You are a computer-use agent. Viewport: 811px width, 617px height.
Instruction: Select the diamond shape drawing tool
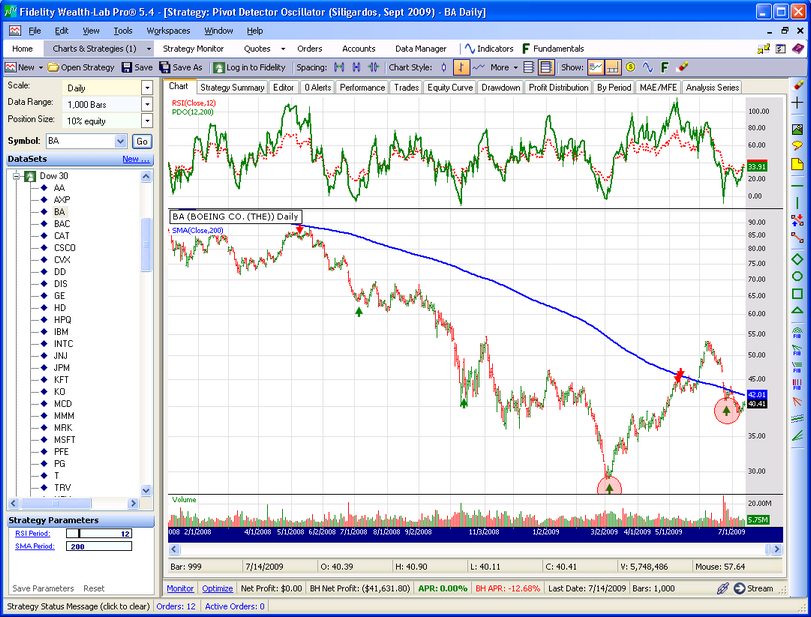pyautogui.click(x=797, y=260)
